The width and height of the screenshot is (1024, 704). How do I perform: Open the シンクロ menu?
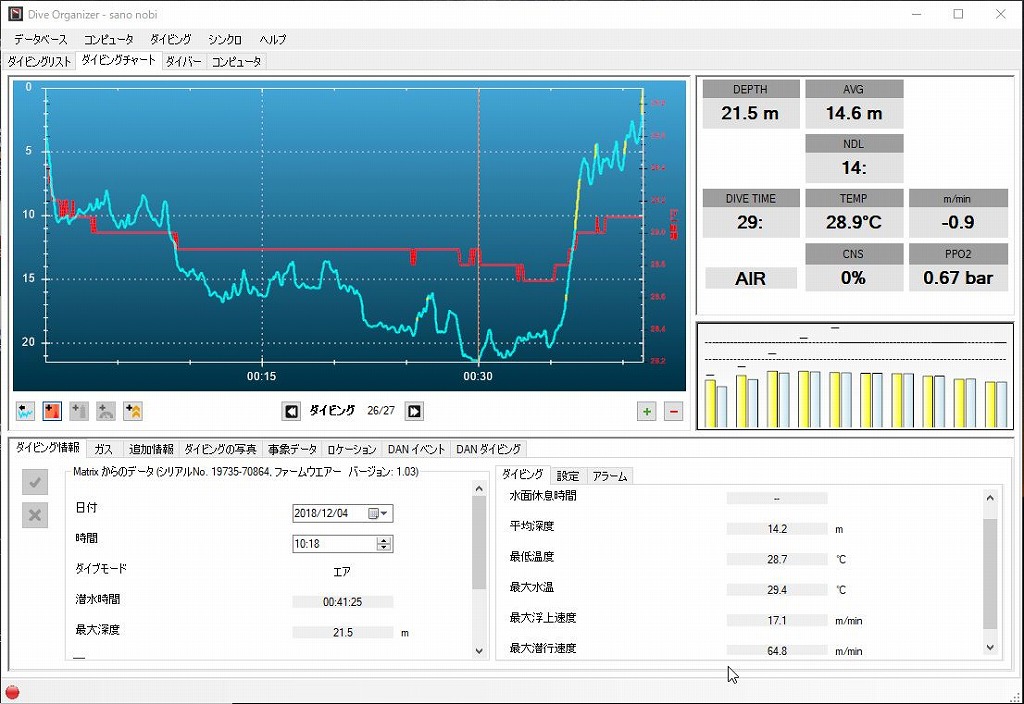[225, 40]
